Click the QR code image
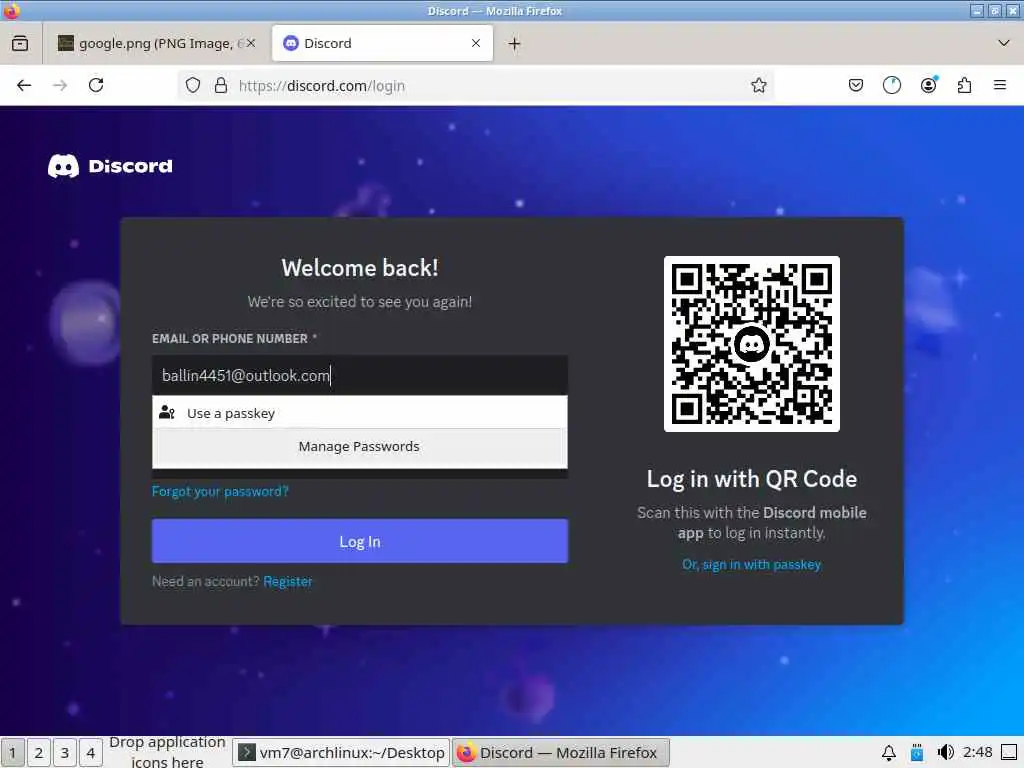This screenshot has width=1024, height=768. pyautogui.click(x=752, y=344)
